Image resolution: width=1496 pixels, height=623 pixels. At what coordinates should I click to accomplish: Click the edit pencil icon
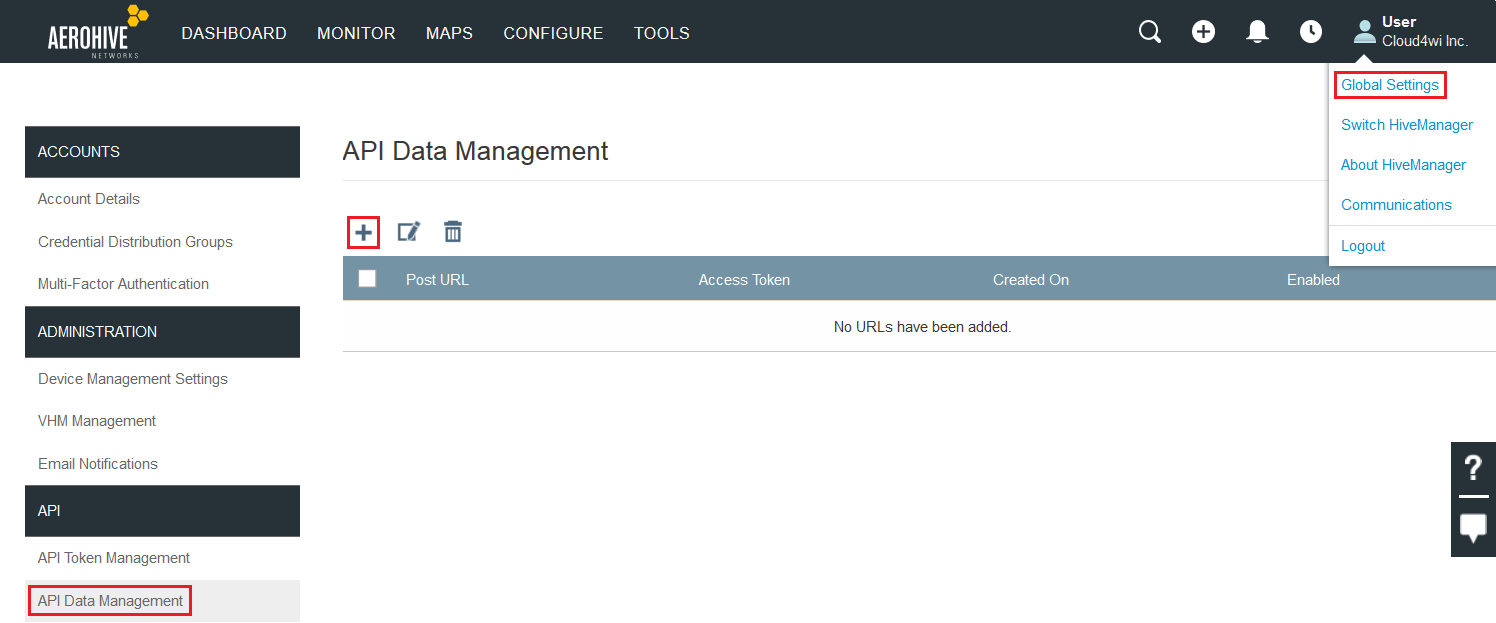408,232
